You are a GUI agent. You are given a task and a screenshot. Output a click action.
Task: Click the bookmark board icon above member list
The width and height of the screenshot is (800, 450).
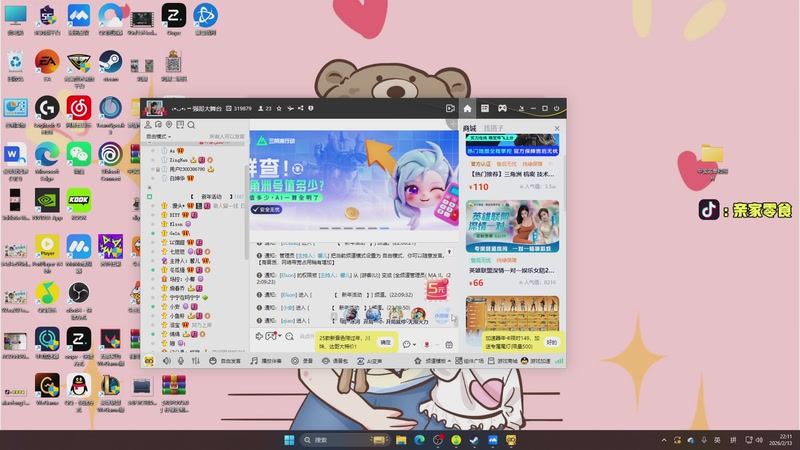coord(180,124)
